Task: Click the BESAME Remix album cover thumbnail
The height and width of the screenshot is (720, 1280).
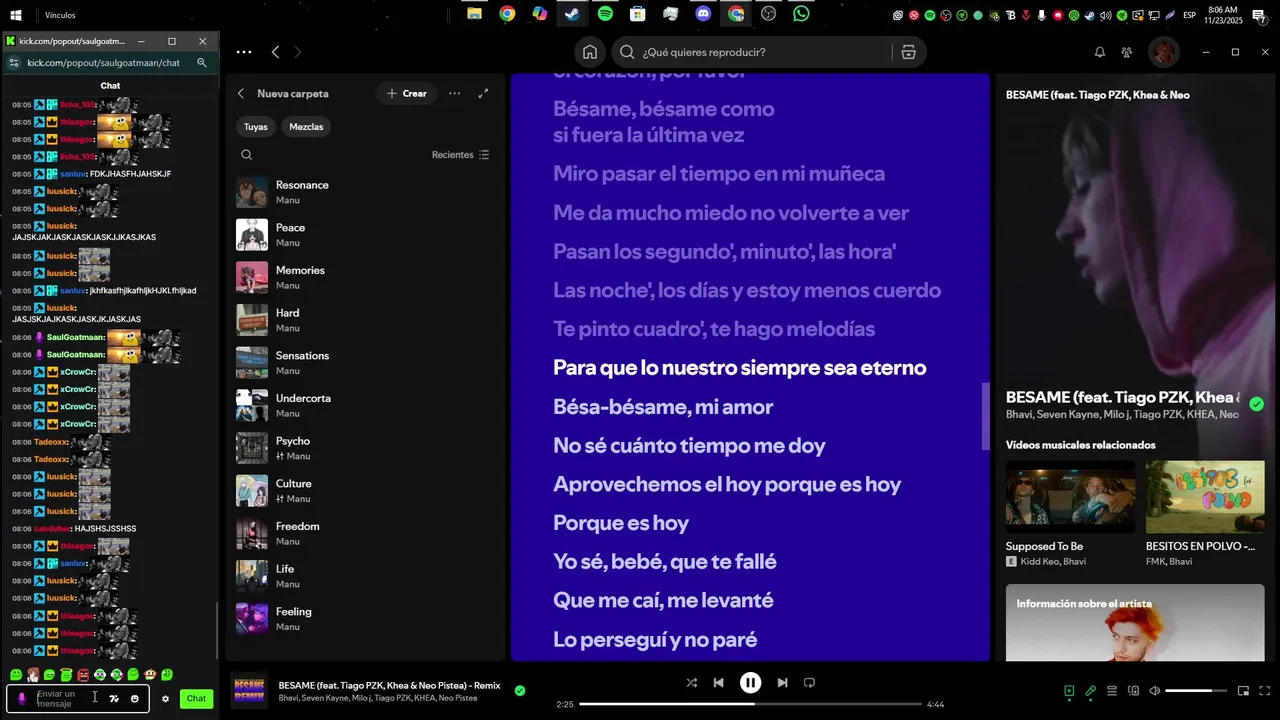Action: 250,690
